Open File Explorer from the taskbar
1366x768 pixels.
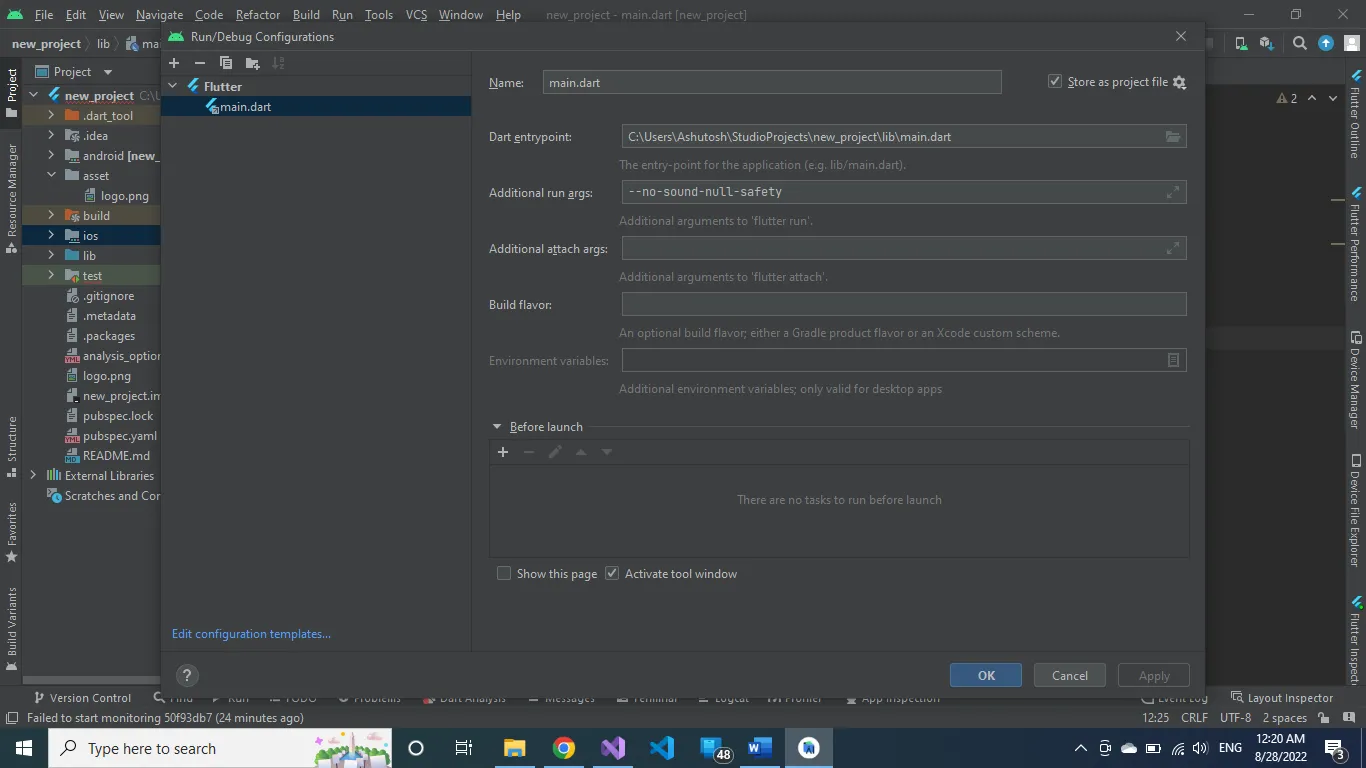coord(515,748)
